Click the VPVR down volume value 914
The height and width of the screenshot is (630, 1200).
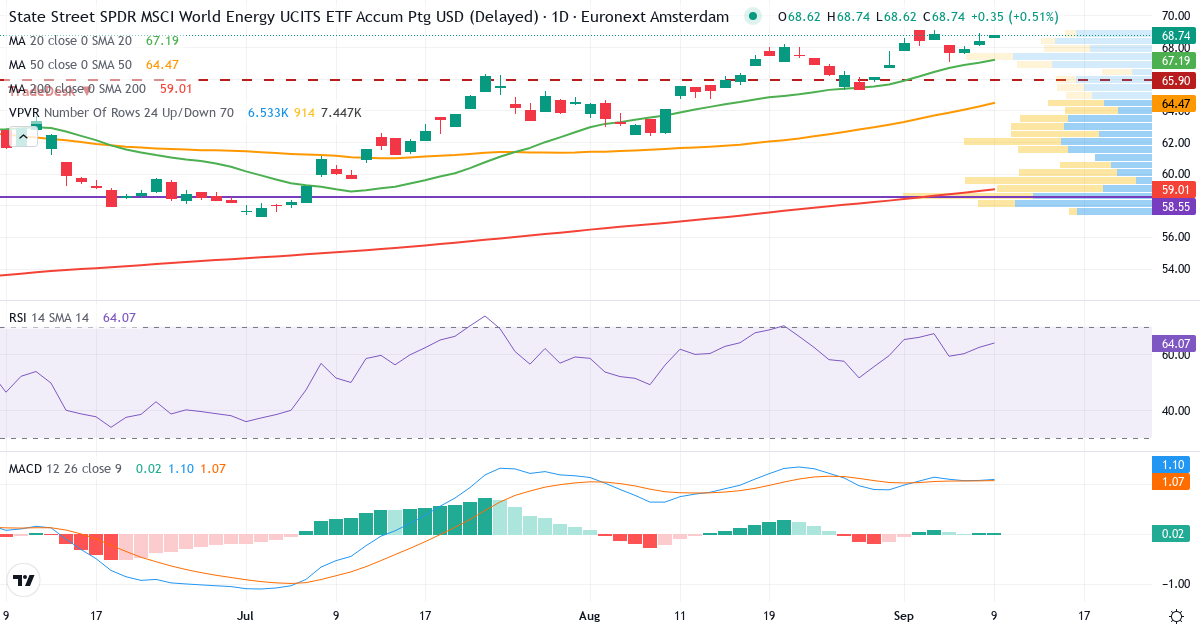point(304,113)
